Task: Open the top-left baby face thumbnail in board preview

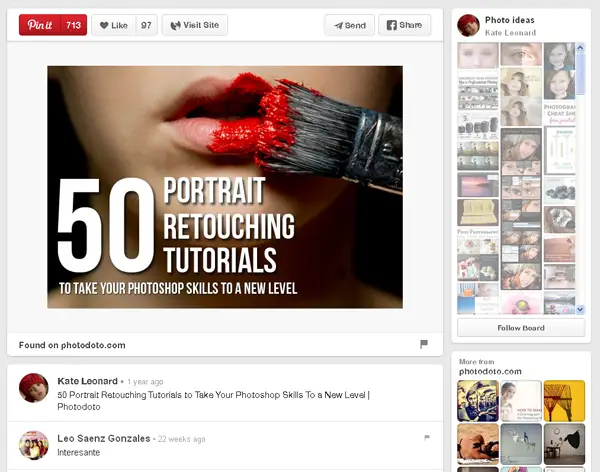Action: 478,56
